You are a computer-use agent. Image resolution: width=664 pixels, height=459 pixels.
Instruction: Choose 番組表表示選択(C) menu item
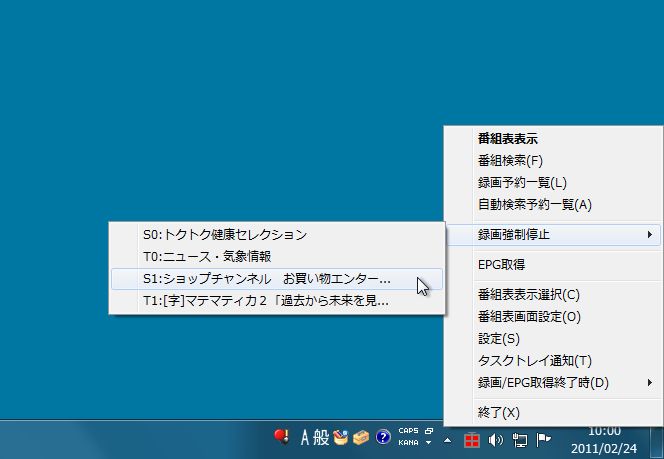coord(554,294)
